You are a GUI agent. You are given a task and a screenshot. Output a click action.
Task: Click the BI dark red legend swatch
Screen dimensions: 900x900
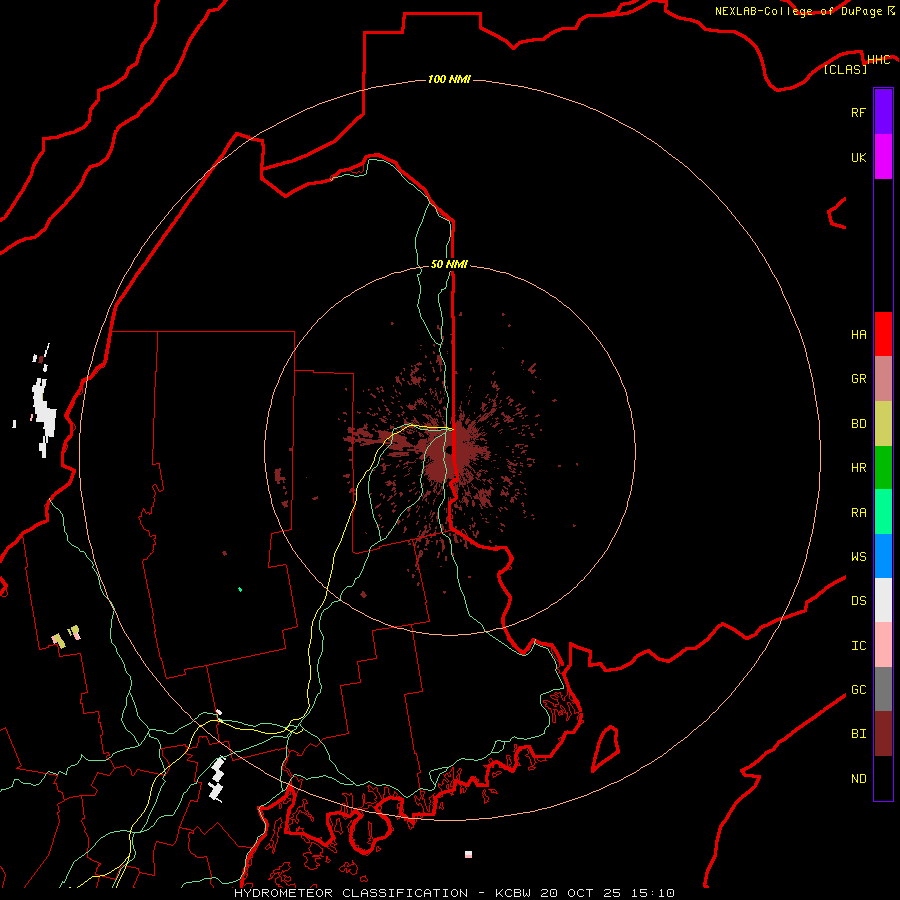point(883,734)
